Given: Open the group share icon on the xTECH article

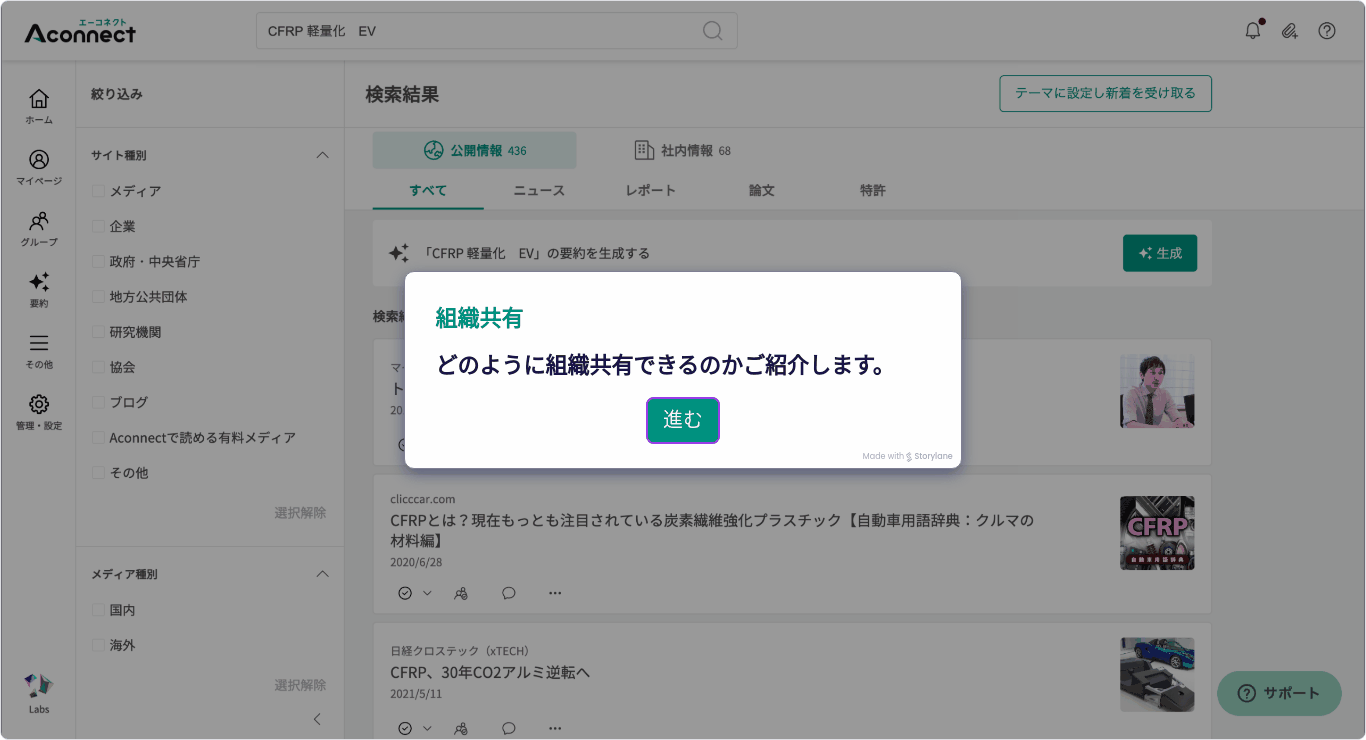Looking at the screenshot, I should coord(461,728).
